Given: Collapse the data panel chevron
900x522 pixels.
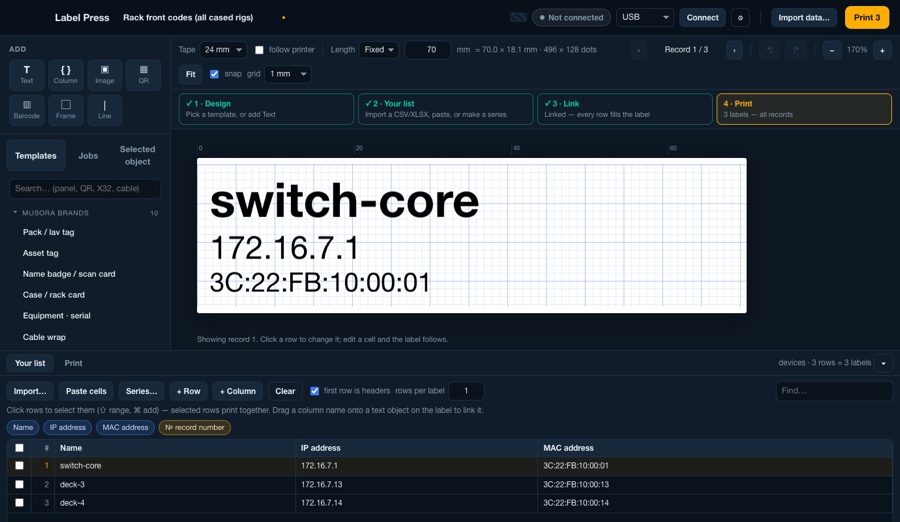Looking at the screenshot, I should pyautogui.click(x=883, y=363).
